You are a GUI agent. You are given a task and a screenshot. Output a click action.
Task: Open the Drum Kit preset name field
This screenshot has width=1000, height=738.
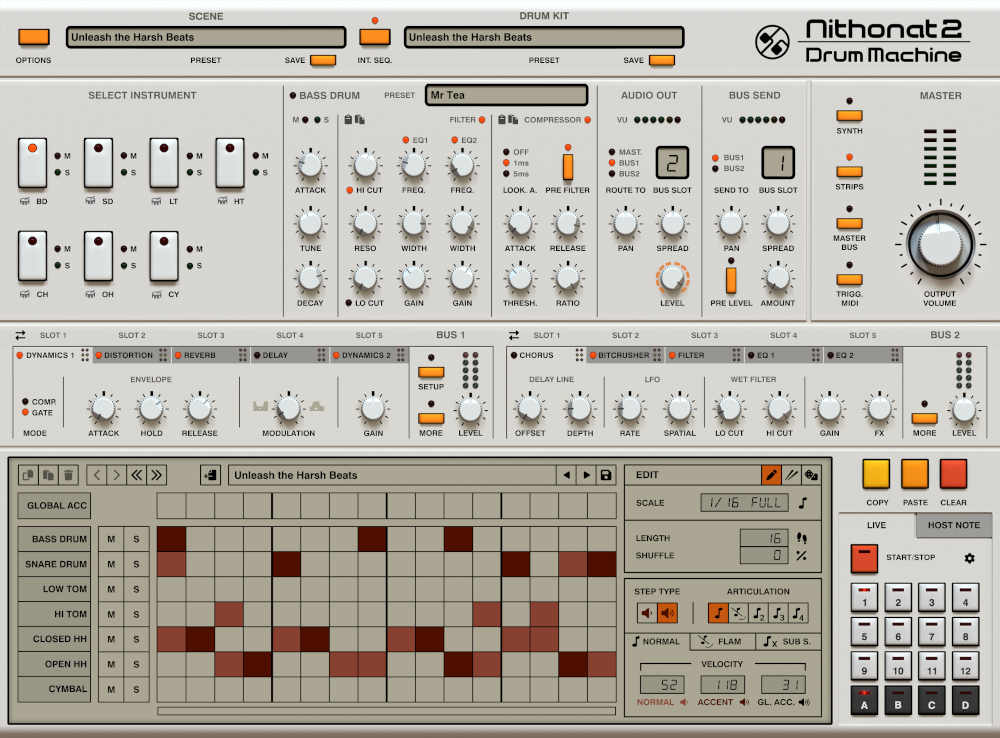click(543, 36)
